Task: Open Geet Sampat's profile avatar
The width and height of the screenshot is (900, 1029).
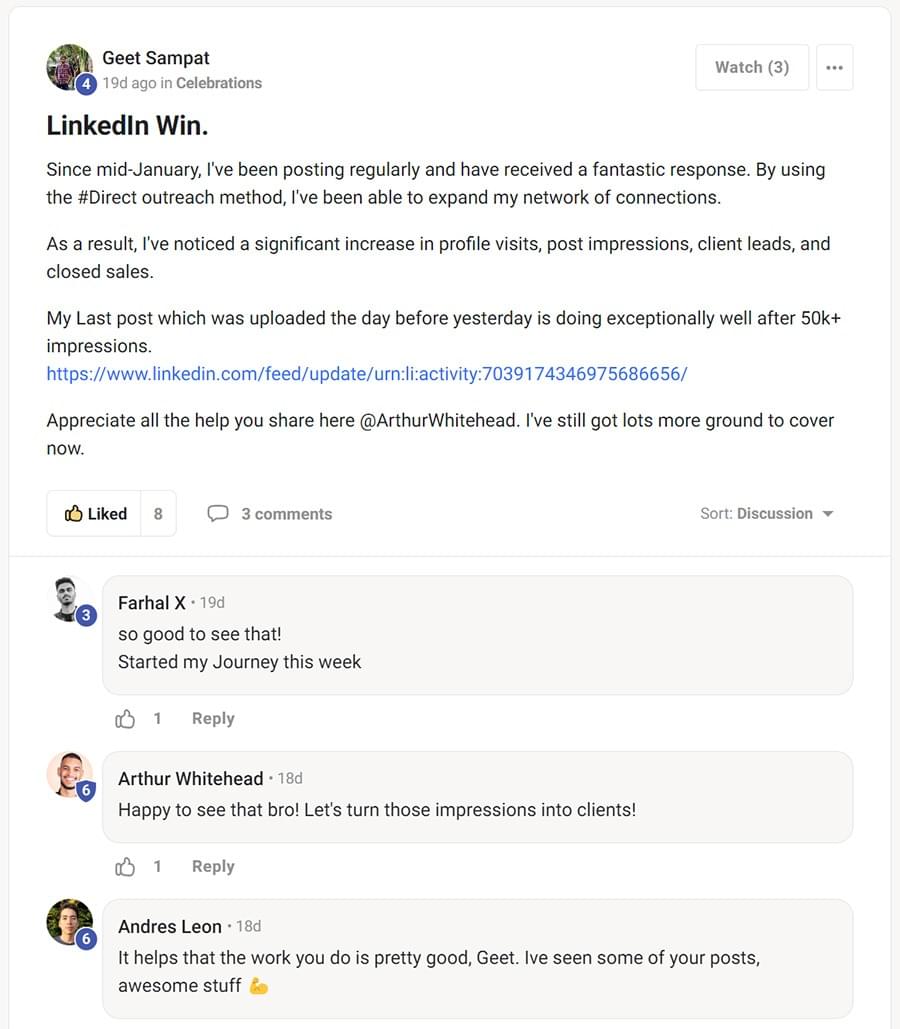Action: 70,68
